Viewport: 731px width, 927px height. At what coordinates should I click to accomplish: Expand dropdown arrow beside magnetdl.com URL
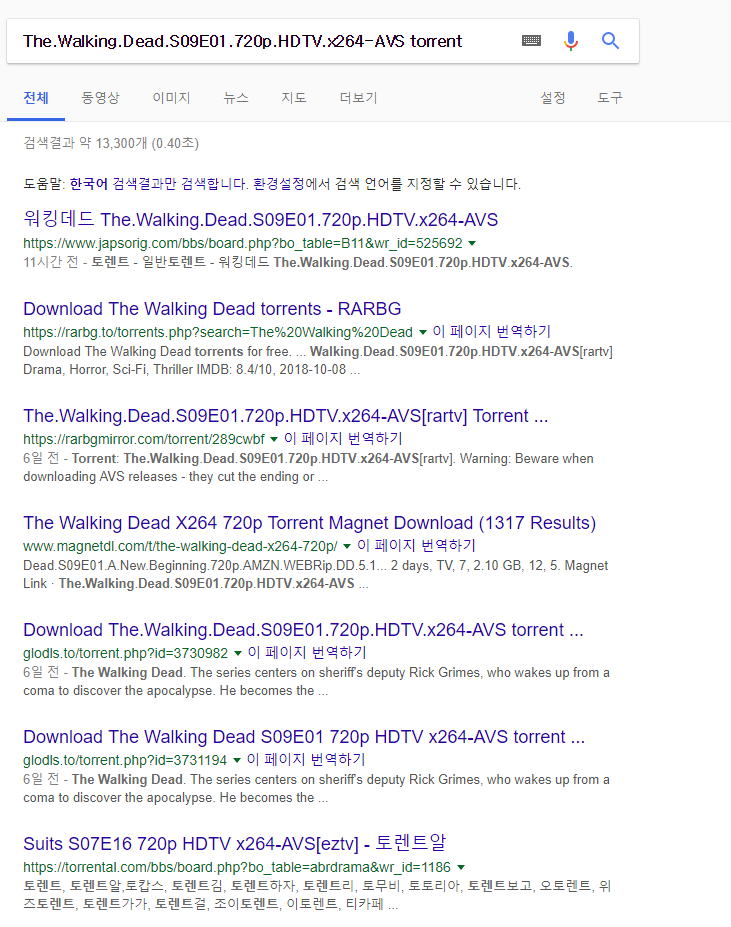point(347,546)
